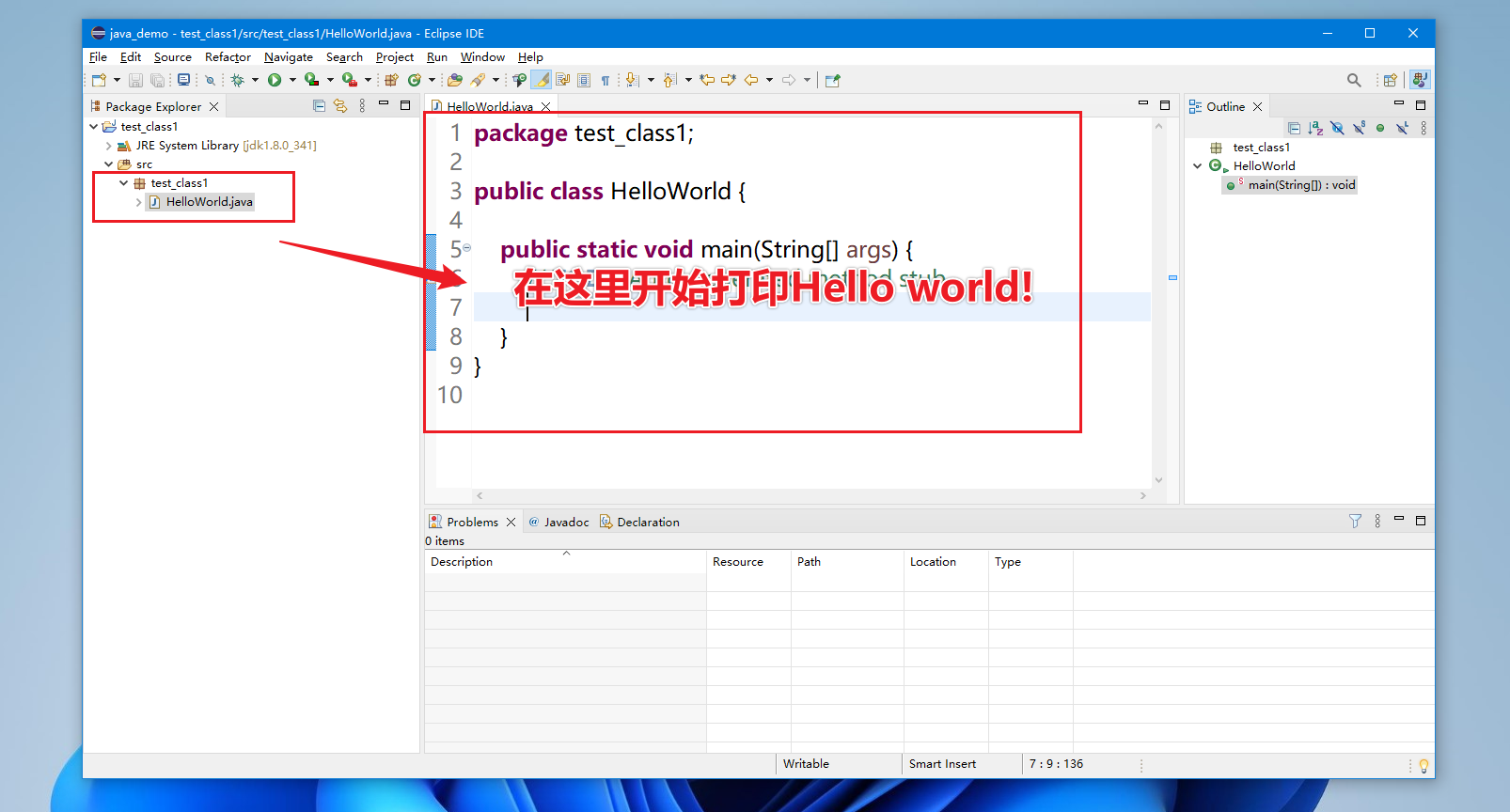The height and width of the screenshot is (812, 1510).
Task: Toggle Block Selection mode icon
Action: [584, 80]
